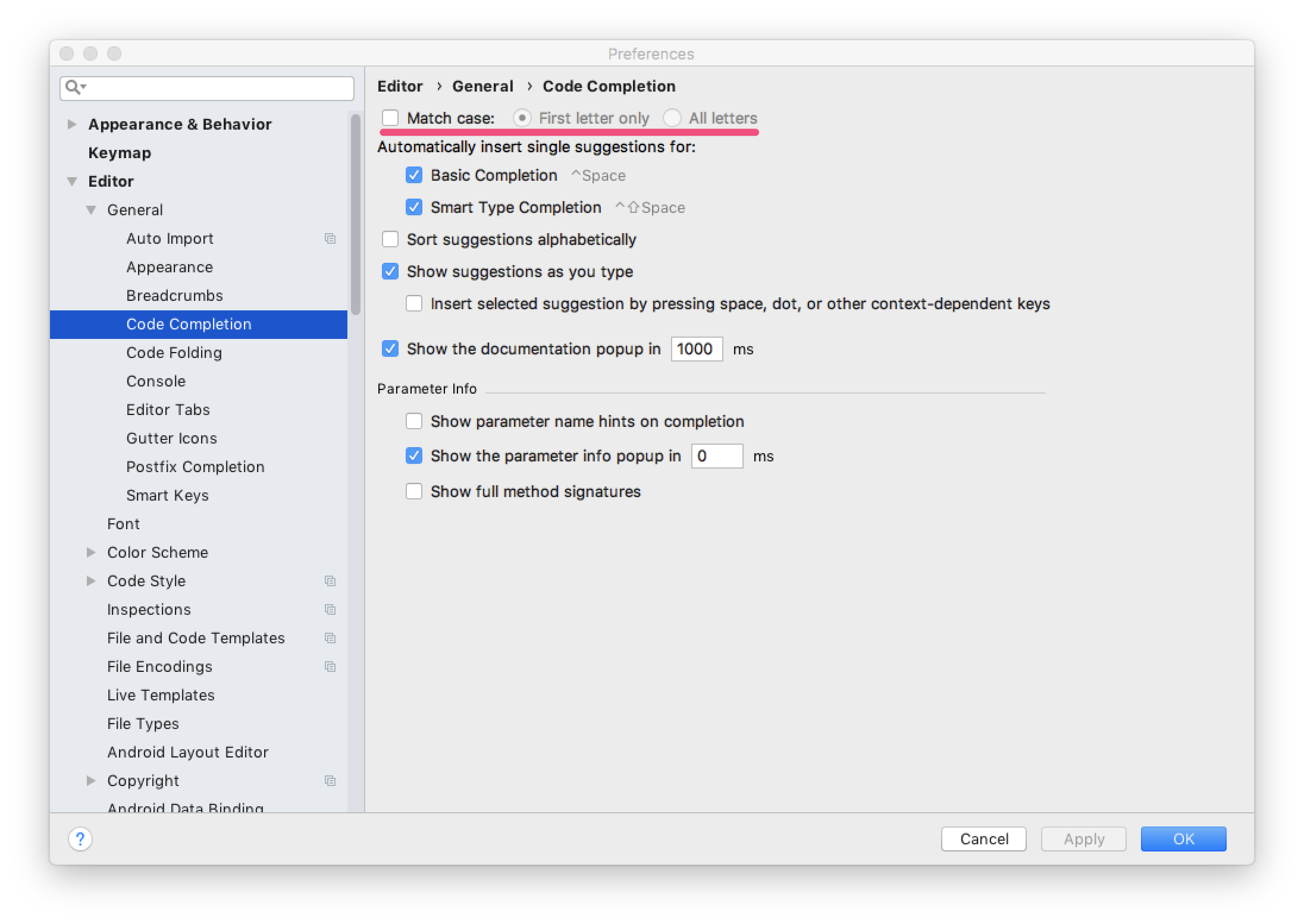Collapse the General tree node
This screenshot has width=1304, height=924.
(91, 210)
